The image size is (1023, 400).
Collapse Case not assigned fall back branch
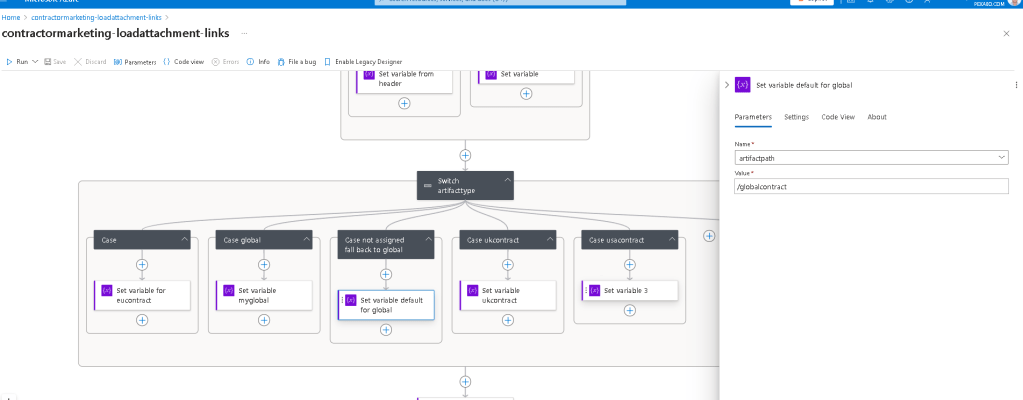click(428, 239)
